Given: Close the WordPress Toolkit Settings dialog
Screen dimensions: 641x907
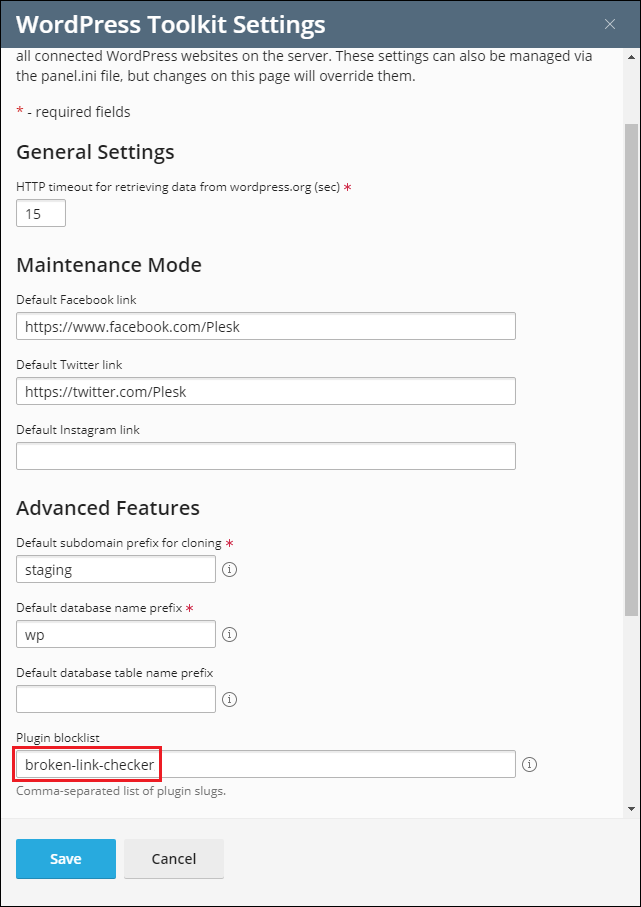Looking at the screenshot, I should point(610,24).
